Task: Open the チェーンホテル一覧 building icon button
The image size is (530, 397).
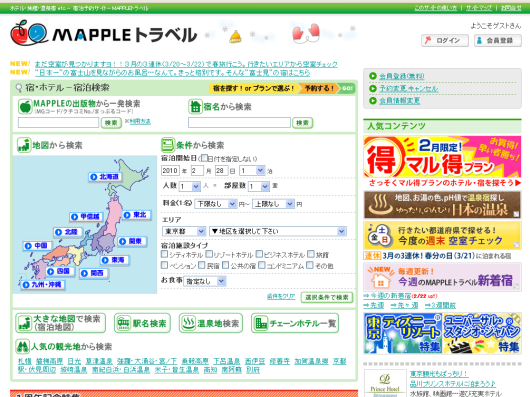Action: point(295,323)
